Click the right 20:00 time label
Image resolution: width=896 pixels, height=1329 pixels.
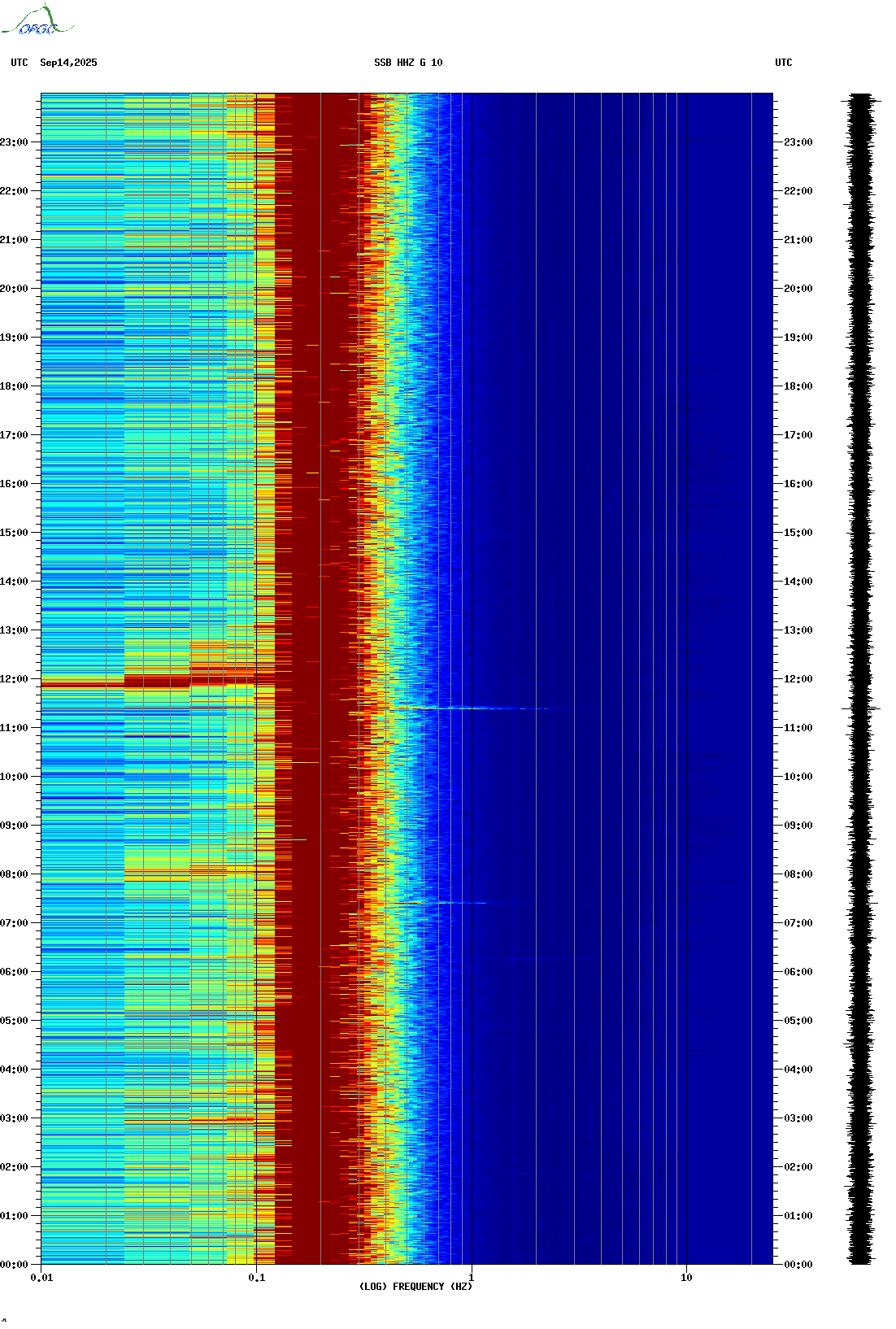pos(798,289)
